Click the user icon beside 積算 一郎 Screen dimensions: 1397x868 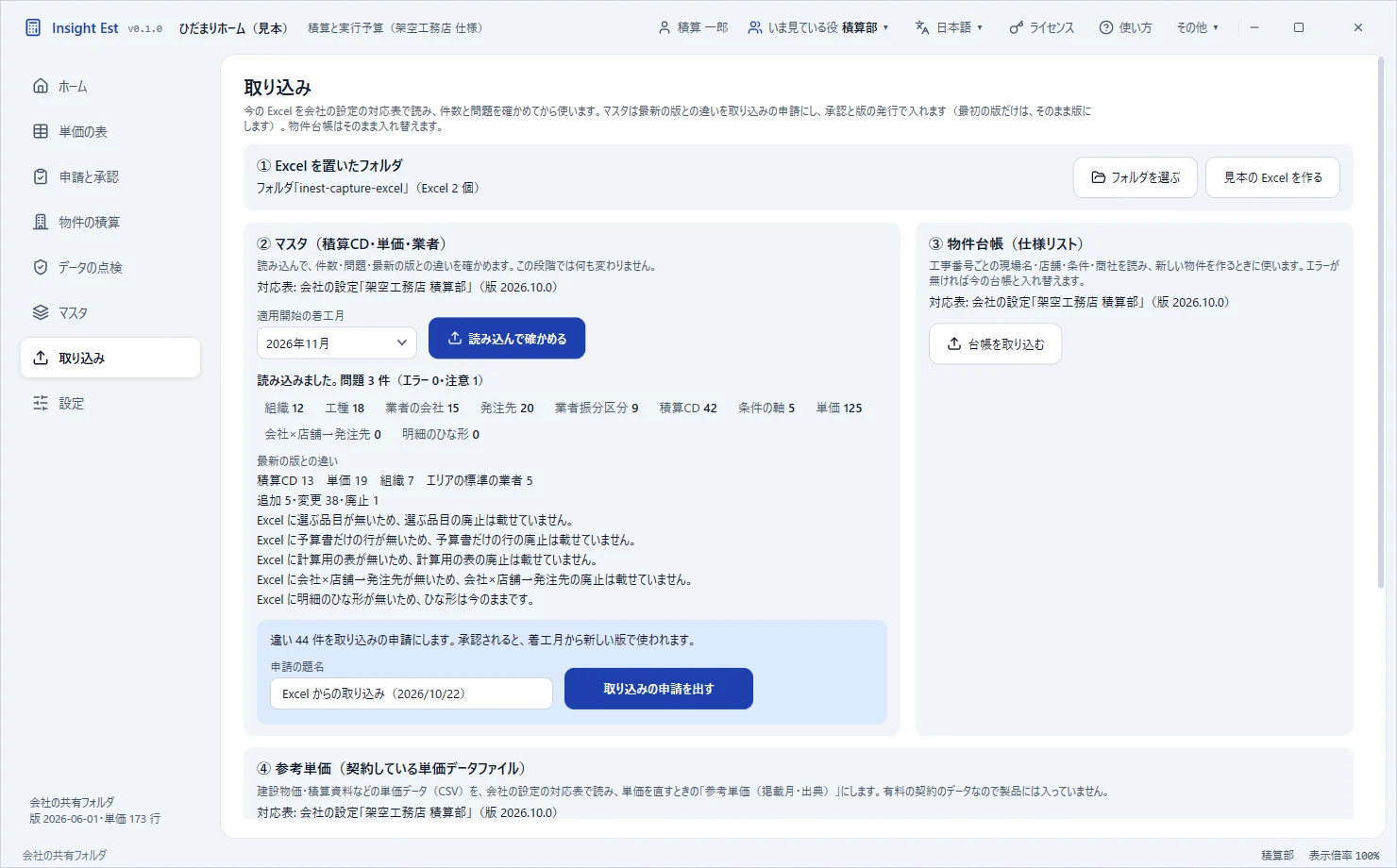[x=665, y=27]
